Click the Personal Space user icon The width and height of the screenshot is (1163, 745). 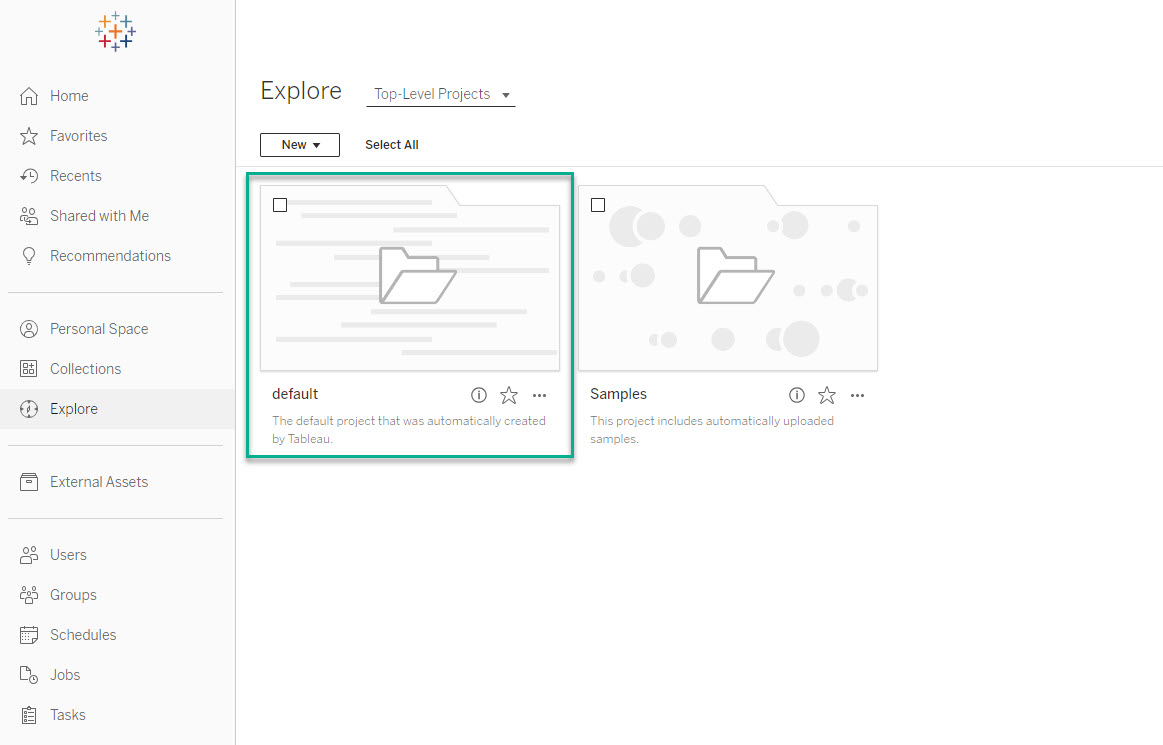click(29, 329)
